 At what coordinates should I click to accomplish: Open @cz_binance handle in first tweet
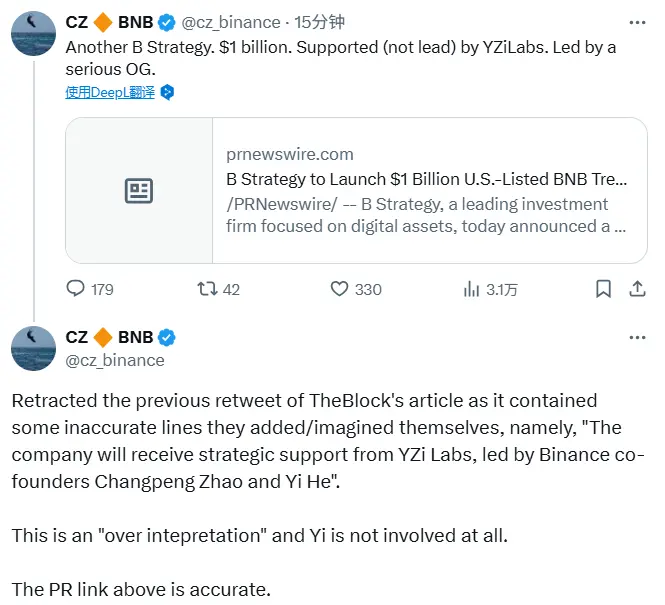229,22
